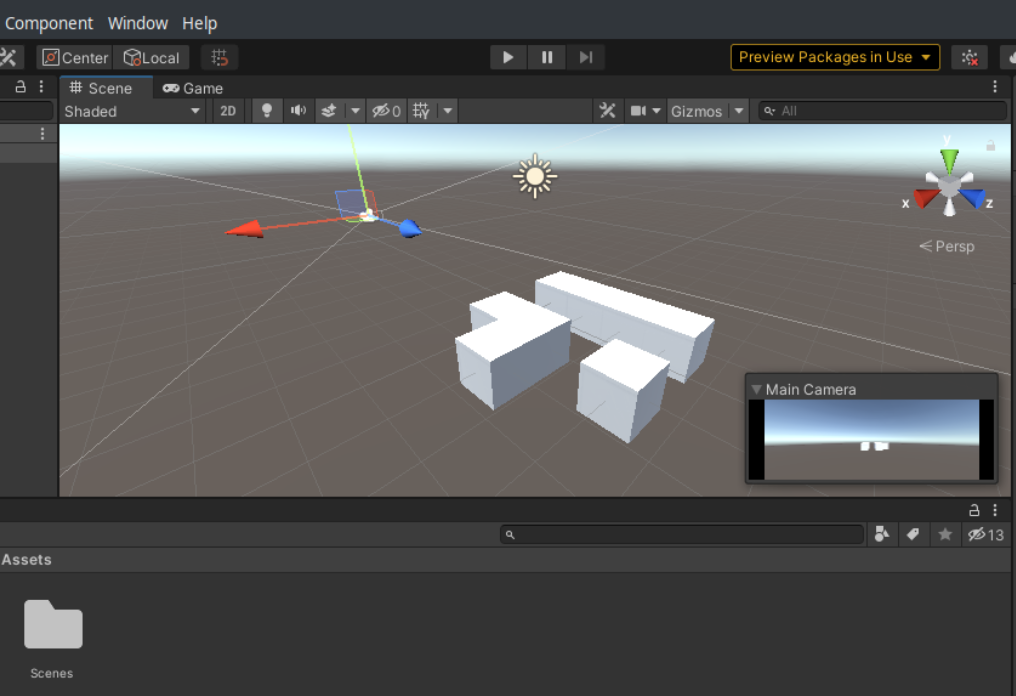This screenshot has height=696, width=1016.
Task: Open the Shaded draw mode dropdown
Action: (x=133, y=111)
